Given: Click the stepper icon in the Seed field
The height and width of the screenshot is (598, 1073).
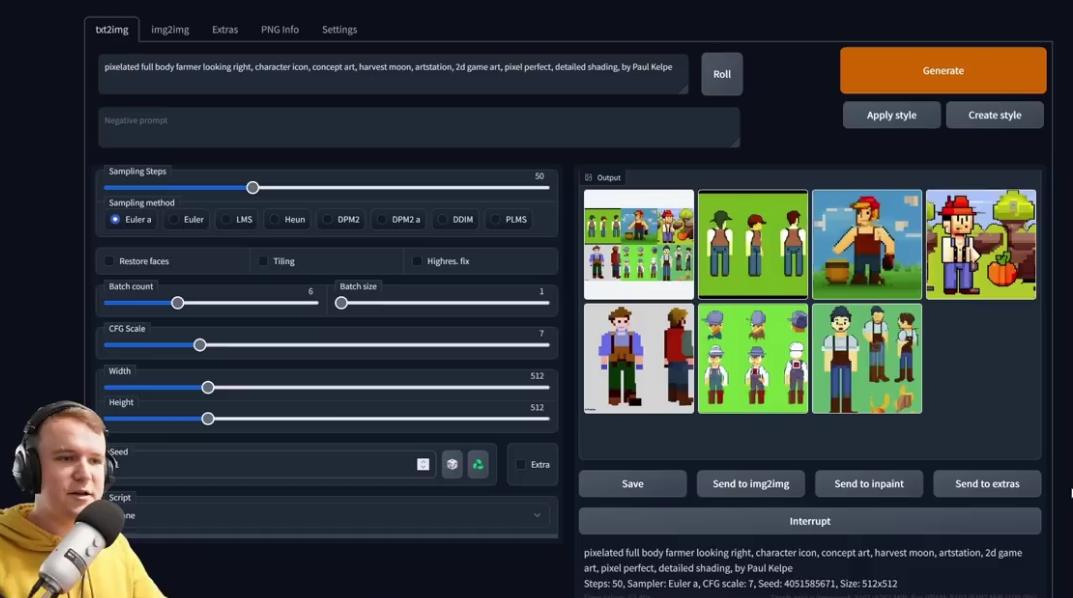Looking at the screenshot, I should click(x=423, y=464).
